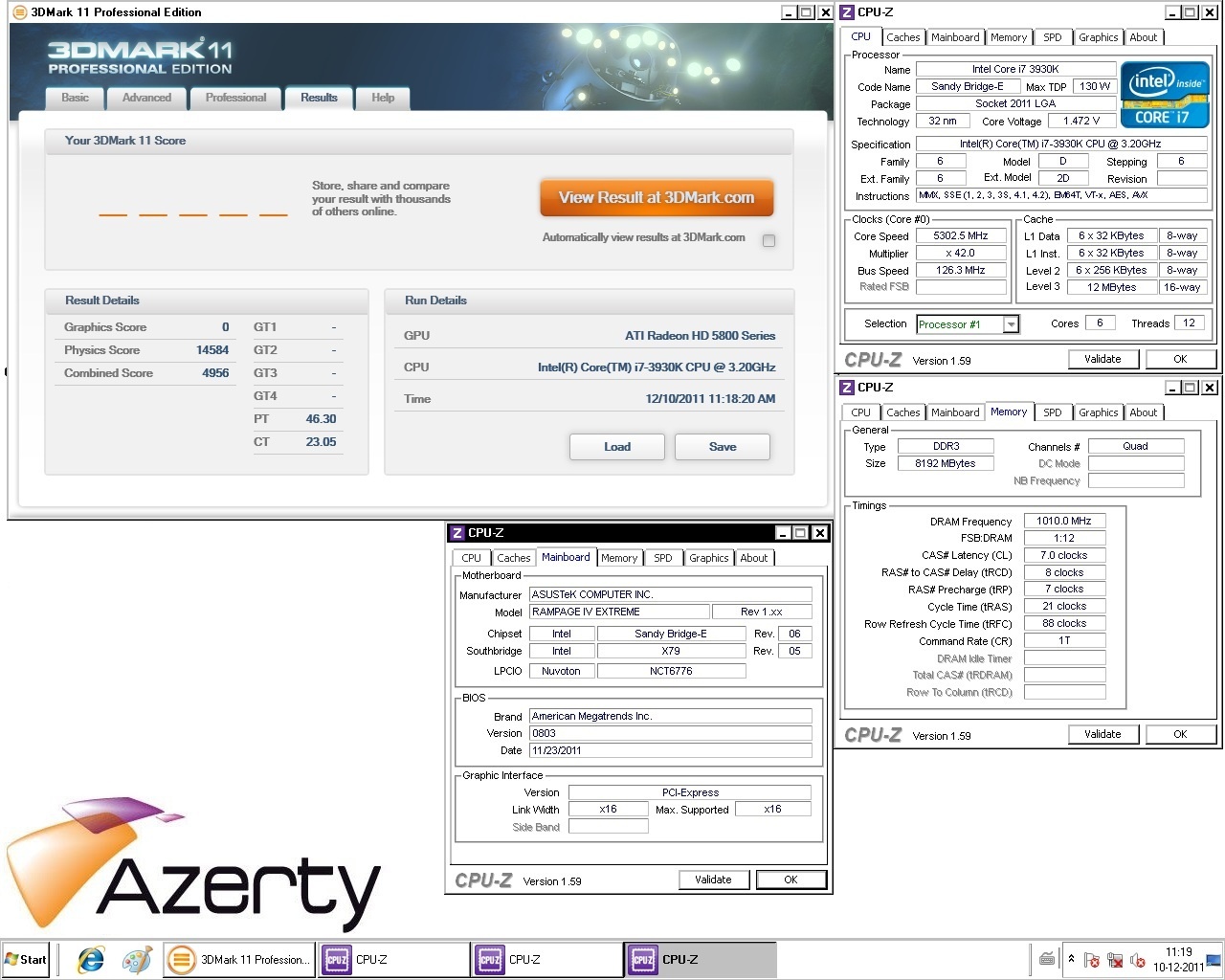Click the Name field showing Intel Core i7 3930K
Screen dimensions: 1225x980
pos(1015,69)
